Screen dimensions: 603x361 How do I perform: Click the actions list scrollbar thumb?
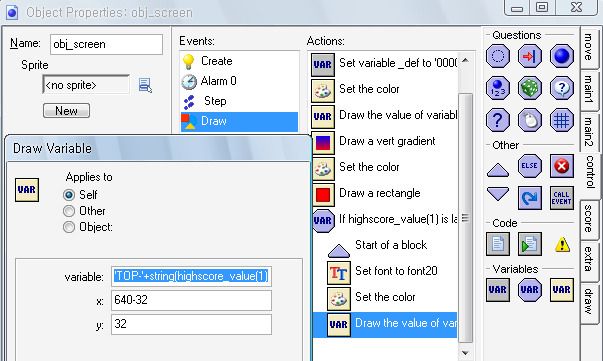(x=466, y=218)
